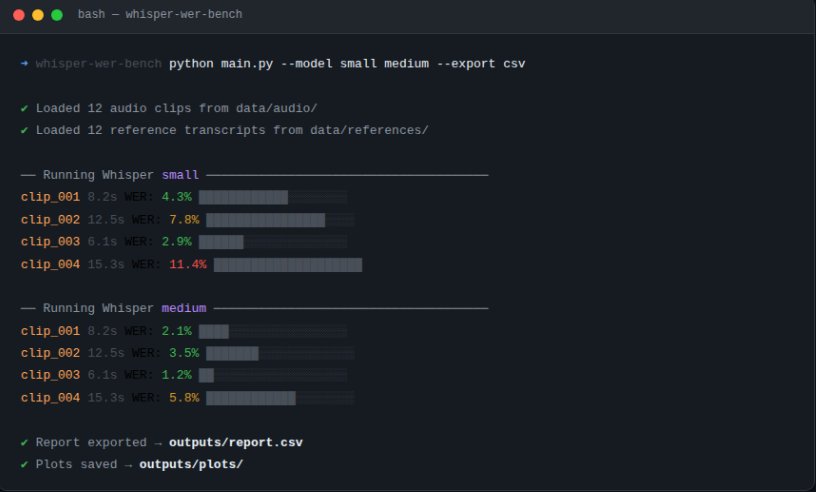This screenshot has height=492, width=816.
Task: Click clip_003 label under Whisper small
Action: pyautogui.click(x=50, y=242)
